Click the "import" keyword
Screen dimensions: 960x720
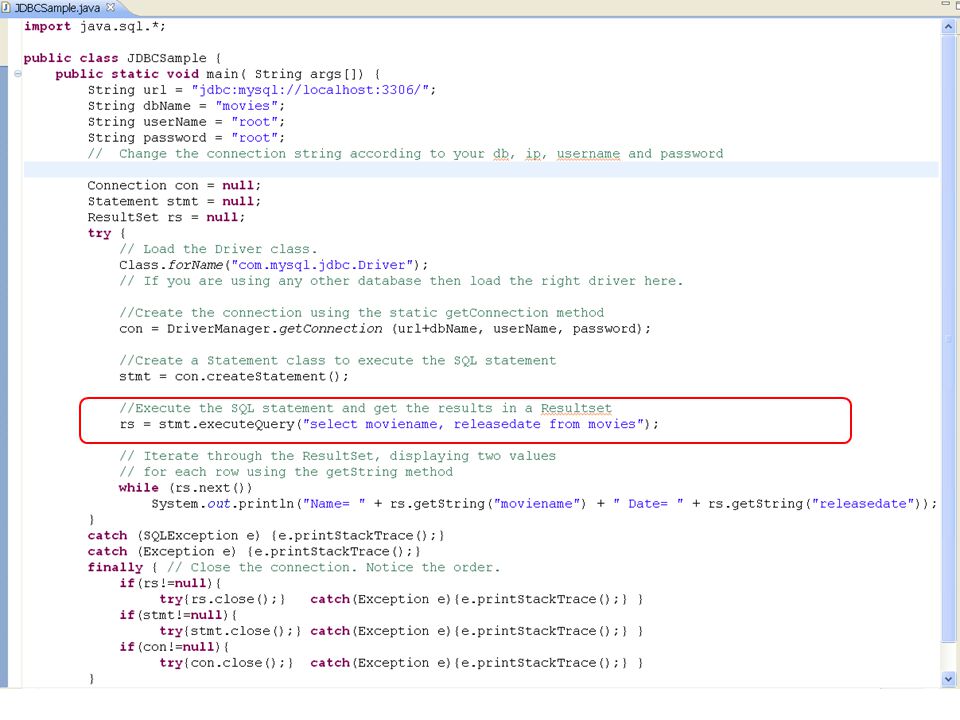pyautogui.click(x=47, y=26)
